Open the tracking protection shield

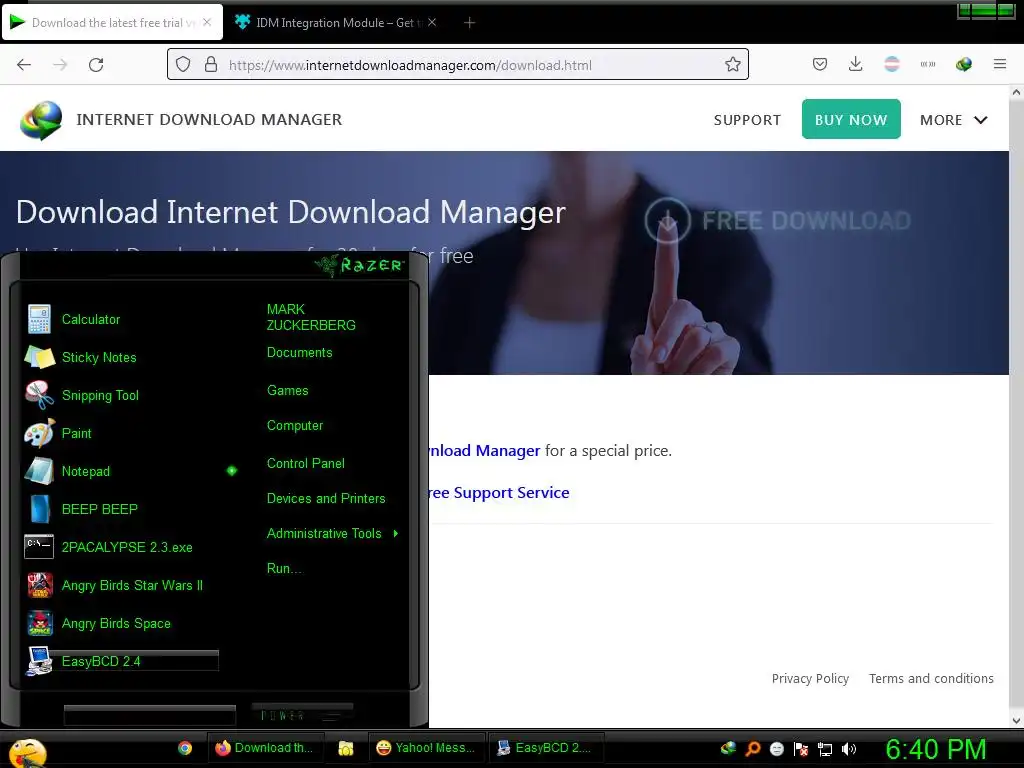tap(183, 64)
